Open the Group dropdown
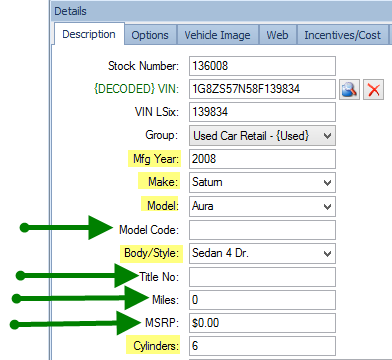 pyautogui.click(x=262, y=136)
